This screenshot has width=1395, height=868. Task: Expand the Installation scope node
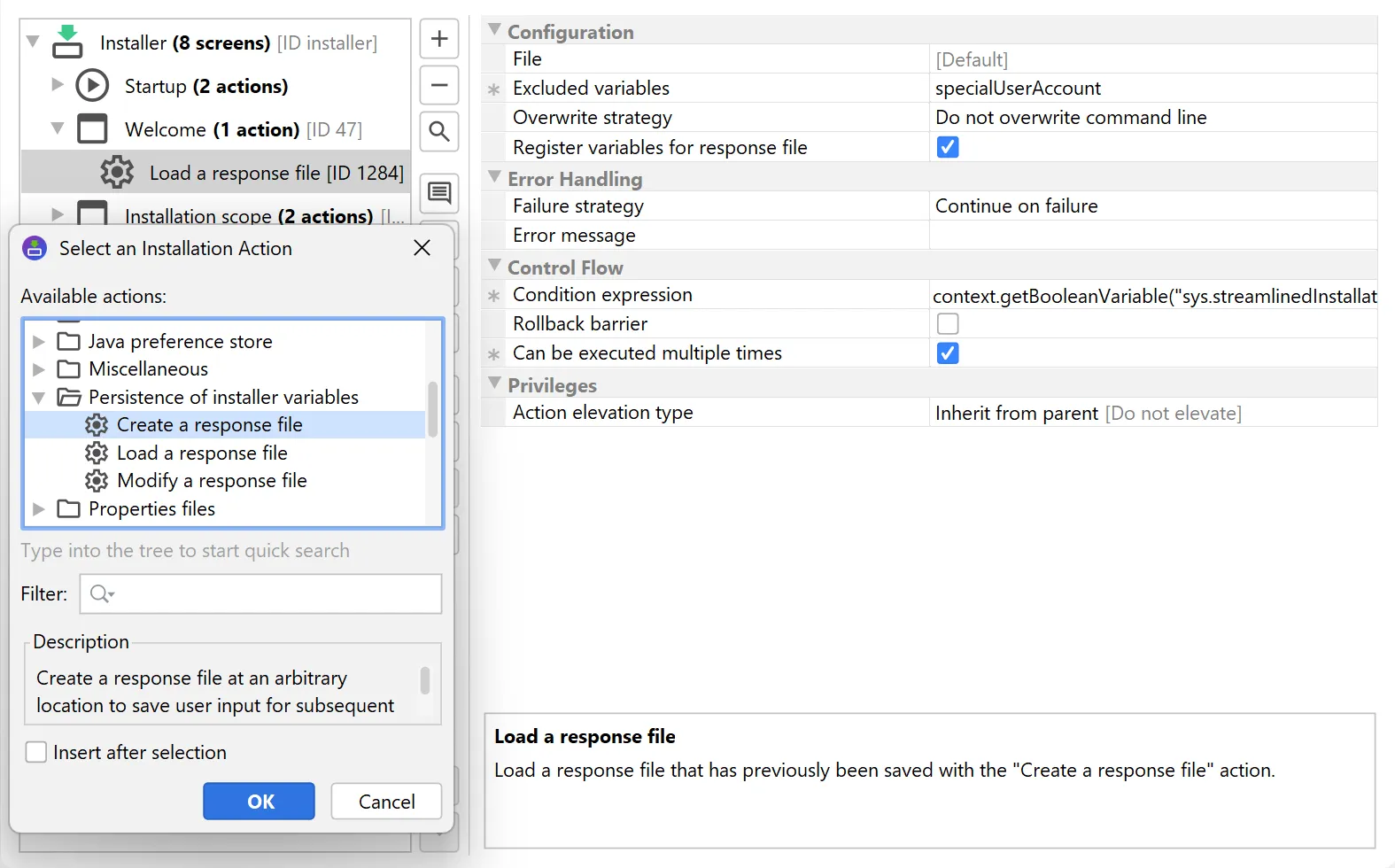tap(58, 213)
